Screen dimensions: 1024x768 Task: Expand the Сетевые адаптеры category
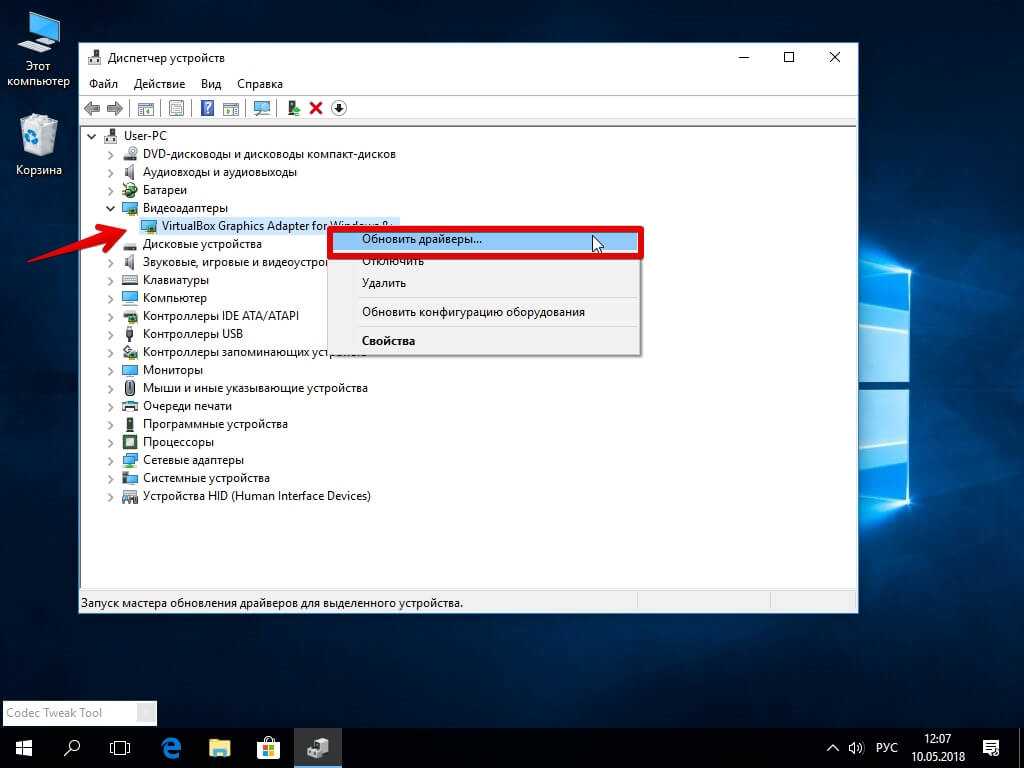111,460
